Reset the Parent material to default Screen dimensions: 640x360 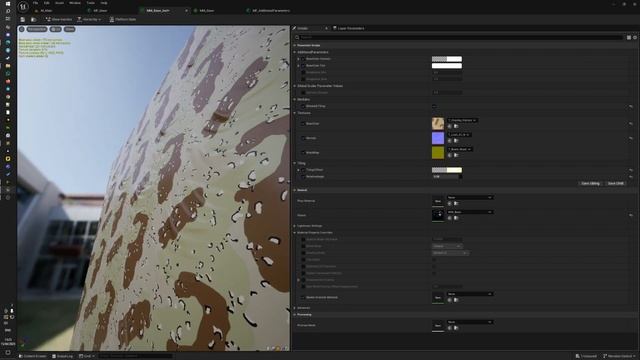(x=631, y=215)
